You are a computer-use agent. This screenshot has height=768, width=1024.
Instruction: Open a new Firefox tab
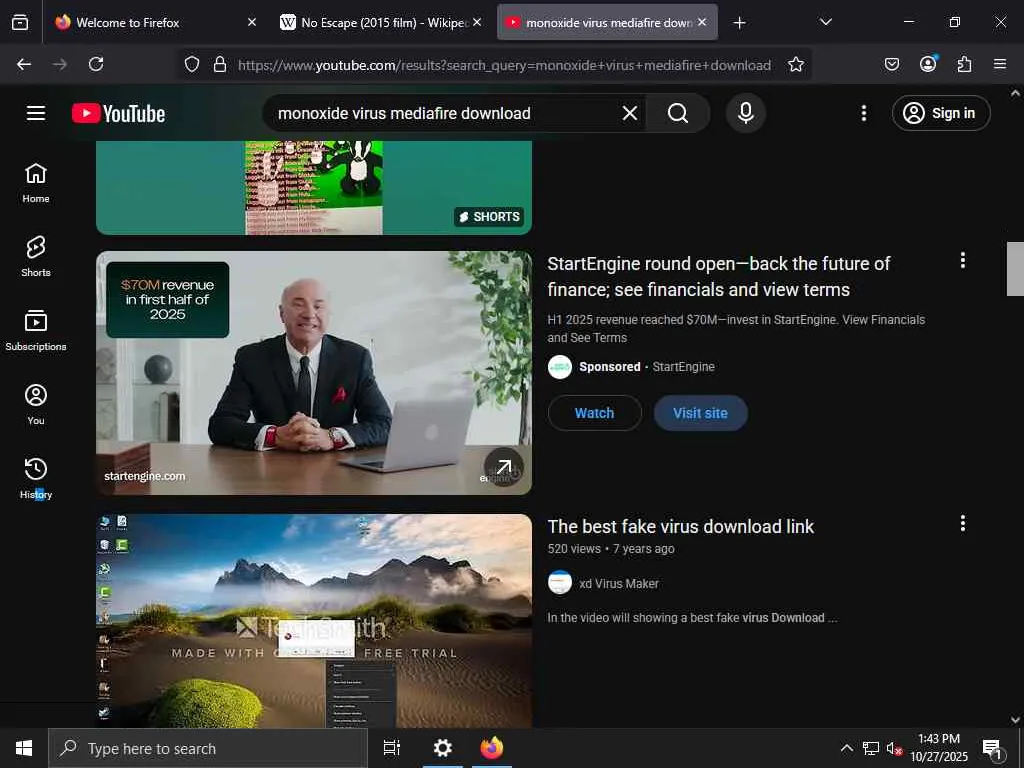[739, 23]
